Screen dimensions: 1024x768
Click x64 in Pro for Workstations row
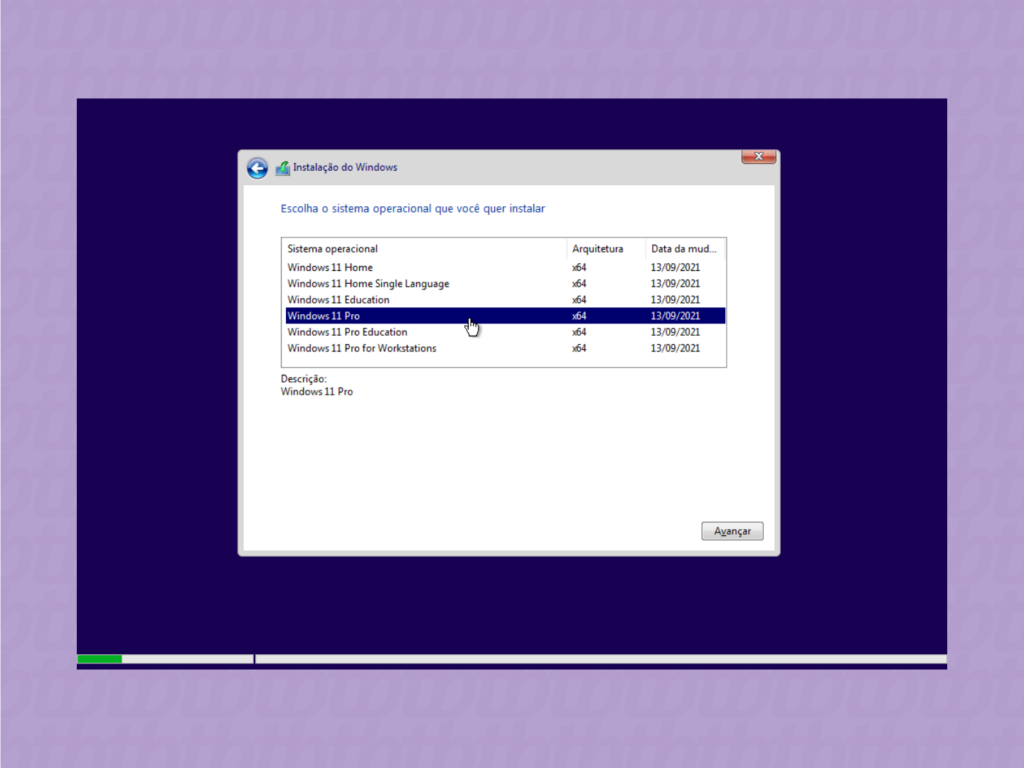[x=579, y=348]
